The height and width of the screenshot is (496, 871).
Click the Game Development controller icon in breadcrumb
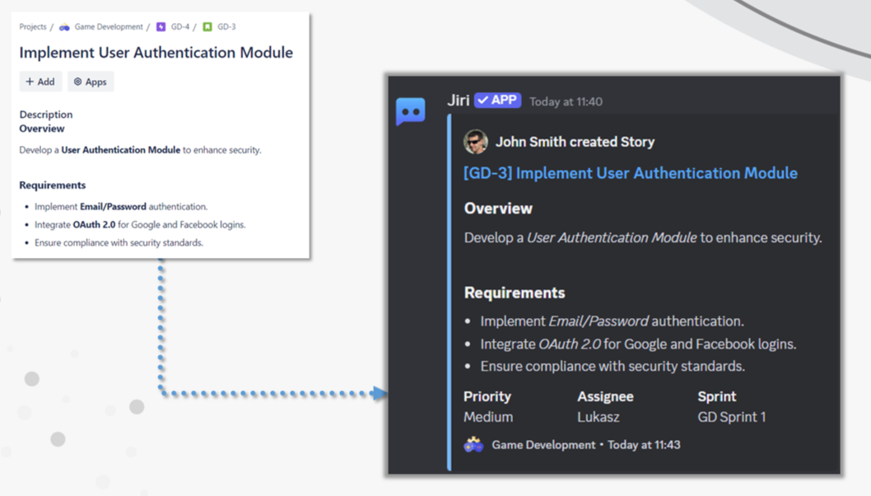click(x=64, y=27)
